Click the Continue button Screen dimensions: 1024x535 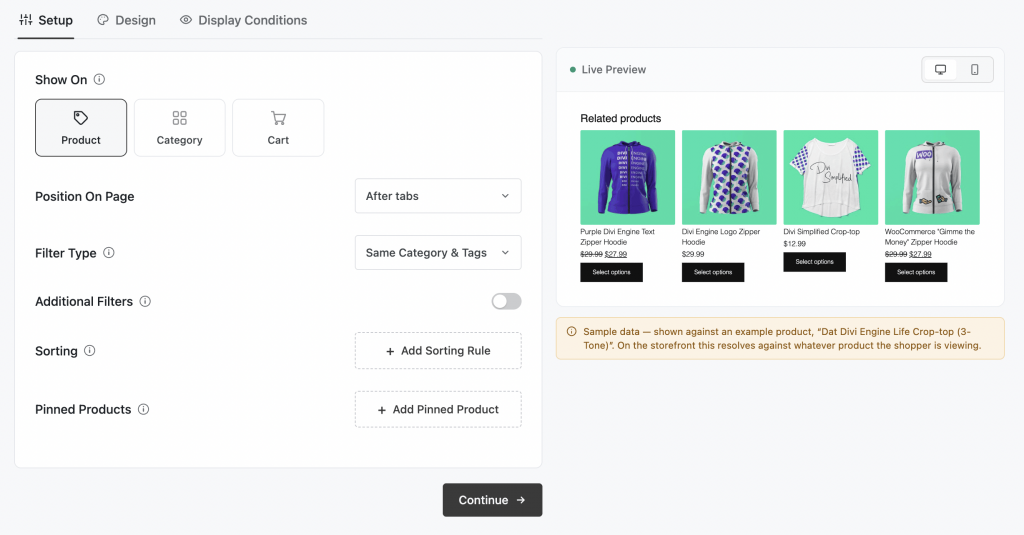coord(492,500)
